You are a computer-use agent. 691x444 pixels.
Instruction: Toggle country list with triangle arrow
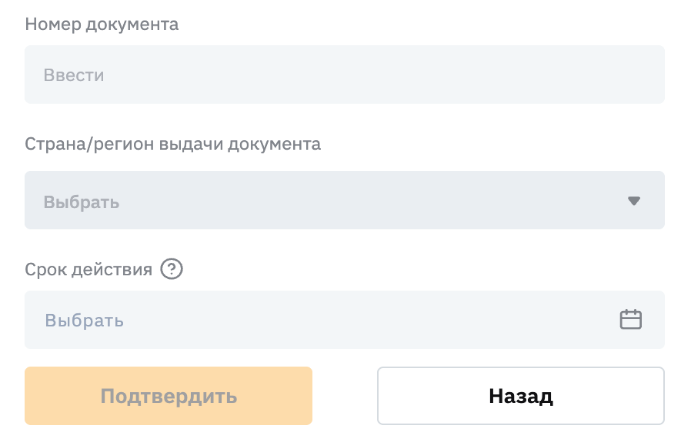[633, 201]
